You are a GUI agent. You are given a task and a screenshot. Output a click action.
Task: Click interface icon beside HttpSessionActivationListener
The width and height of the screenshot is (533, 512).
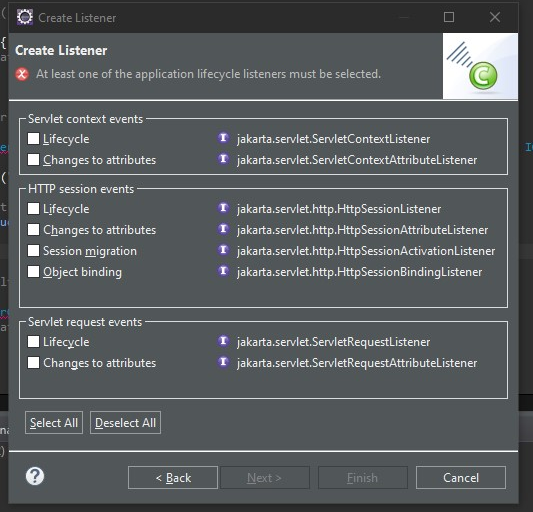(223, 250)
